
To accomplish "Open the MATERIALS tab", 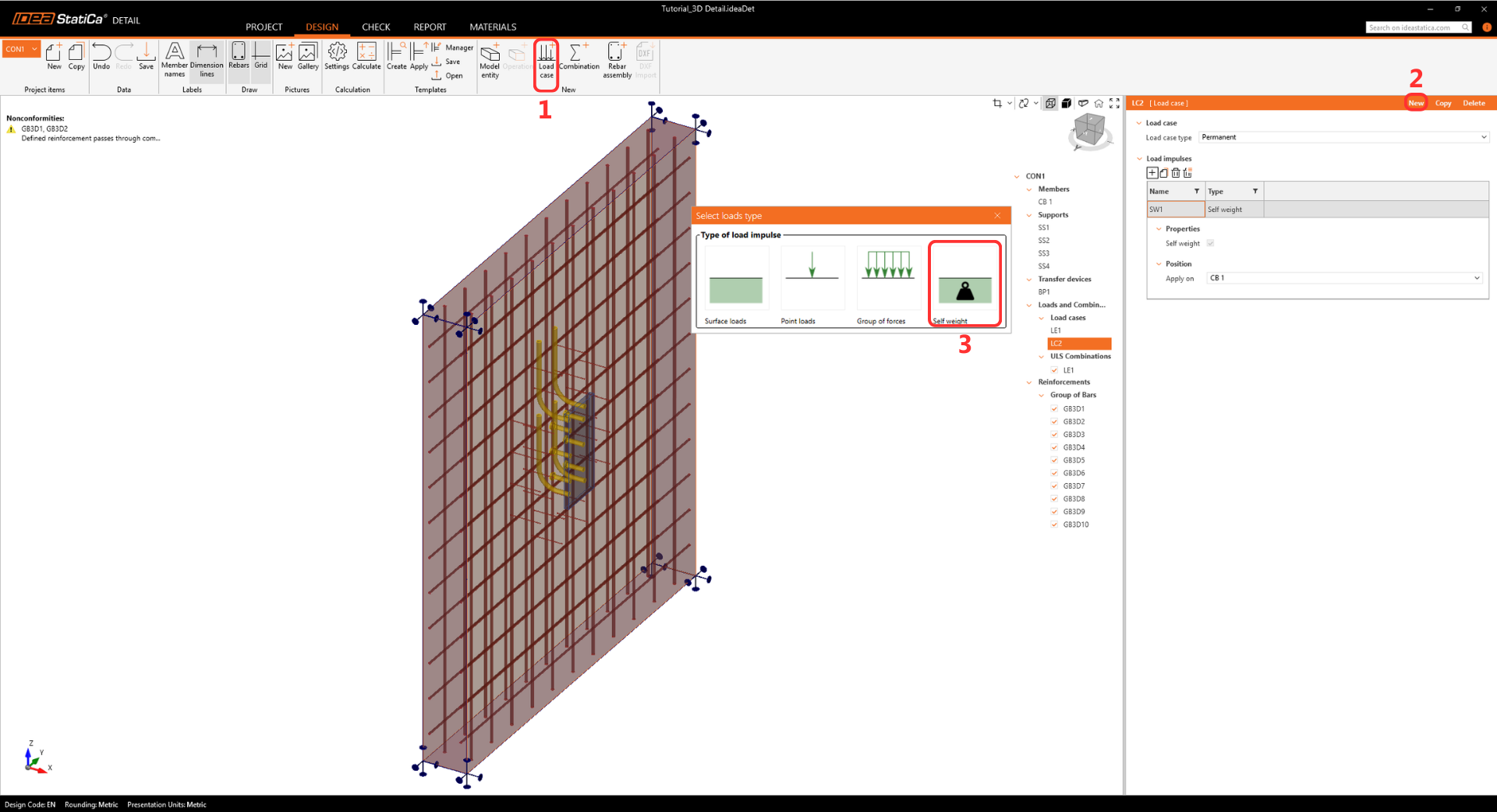I will pos(493,27).
